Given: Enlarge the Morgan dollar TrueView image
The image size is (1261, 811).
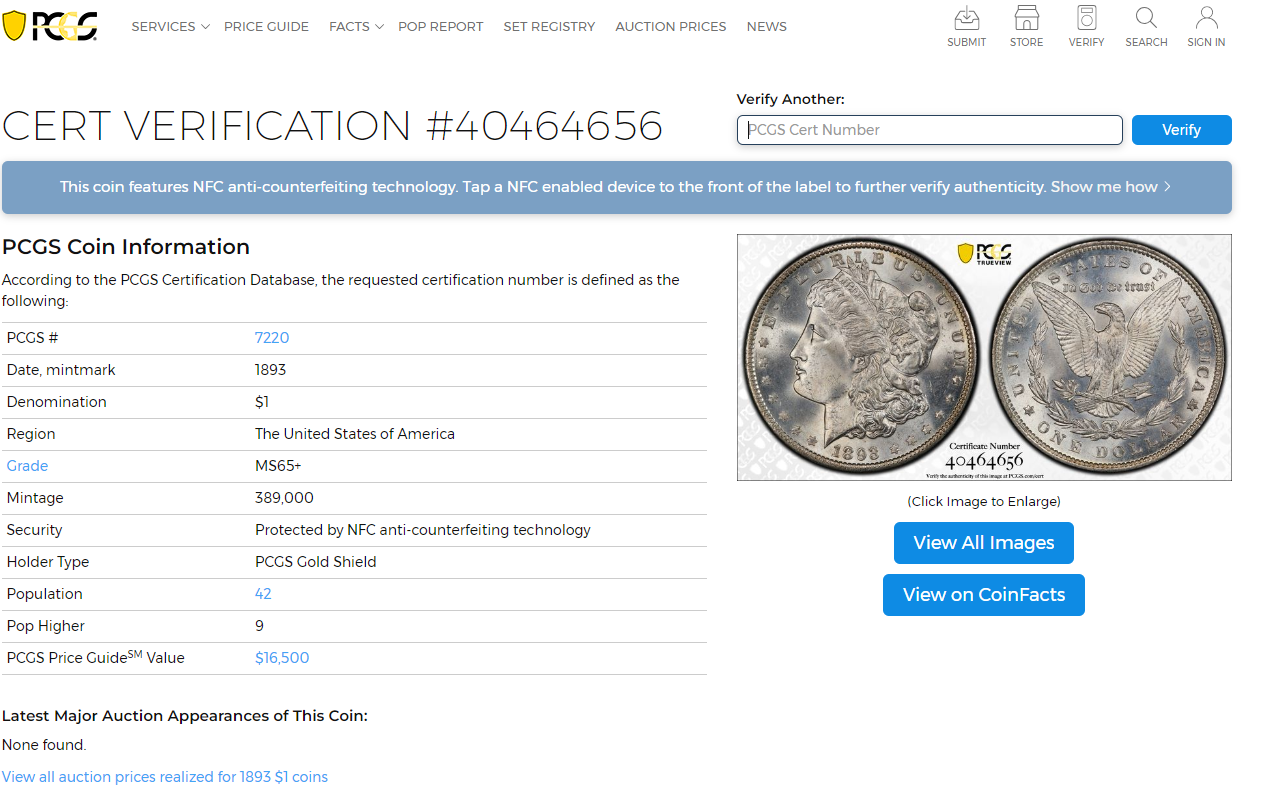Looking at the screenshot, I should tap(983, 357).
